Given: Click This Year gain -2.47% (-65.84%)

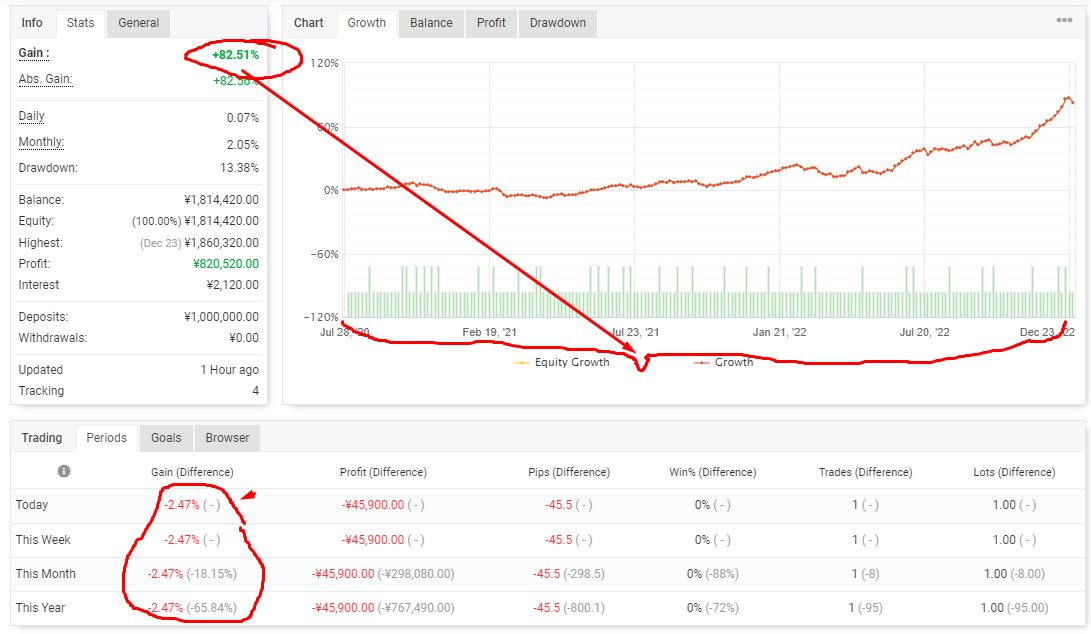Looking at the screenshot, I should 192,608.
